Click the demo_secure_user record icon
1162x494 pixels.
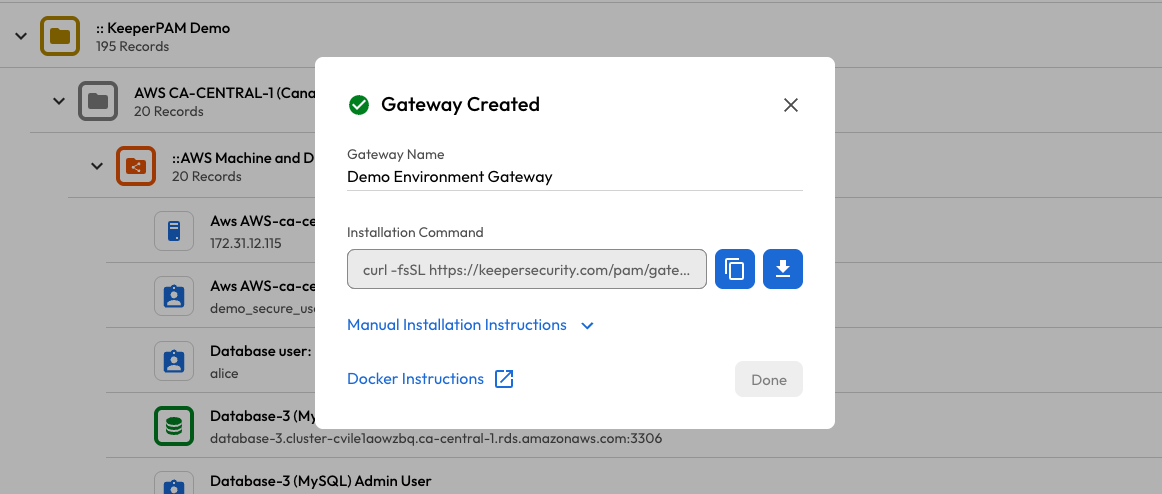point(174,296)
